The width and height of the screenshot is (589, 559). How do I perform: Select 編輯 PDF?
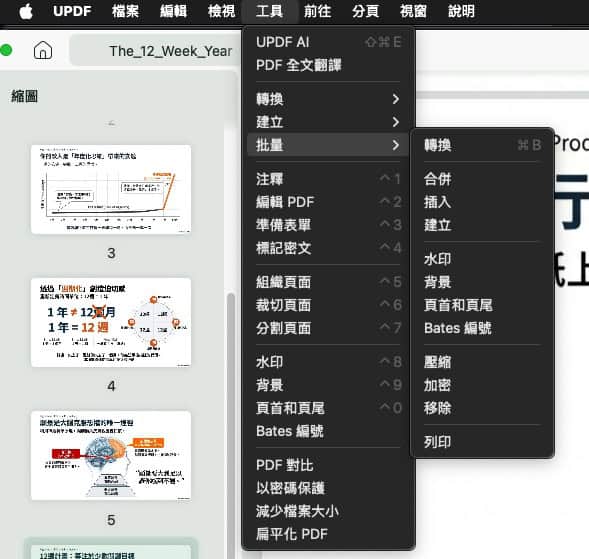point(328,202)
